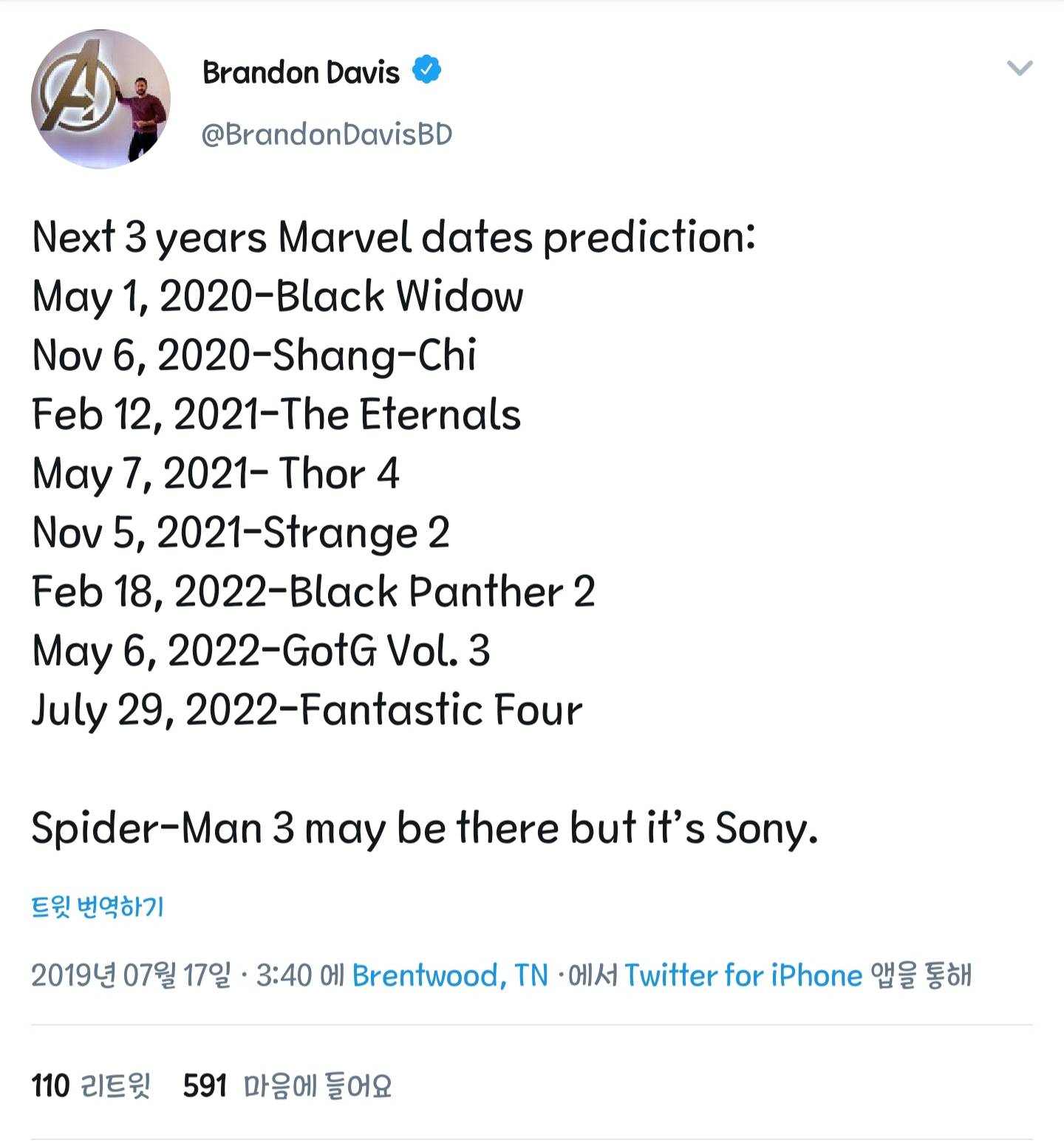Click the 트윗 번역하기 translate link
This screenshot has width=1064, height=1143.
[x=98, y=907]
